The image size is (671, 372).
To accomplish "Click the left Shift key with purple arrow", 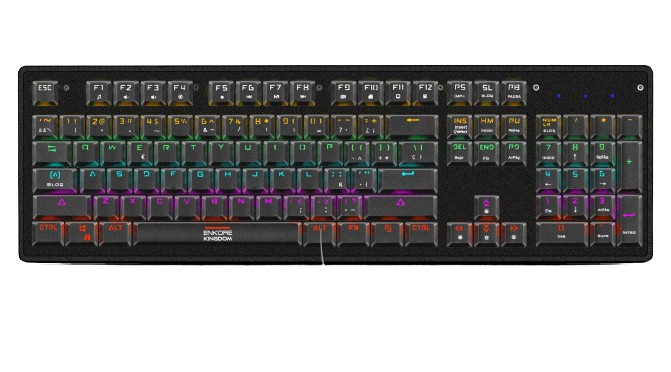I will 62,206.
